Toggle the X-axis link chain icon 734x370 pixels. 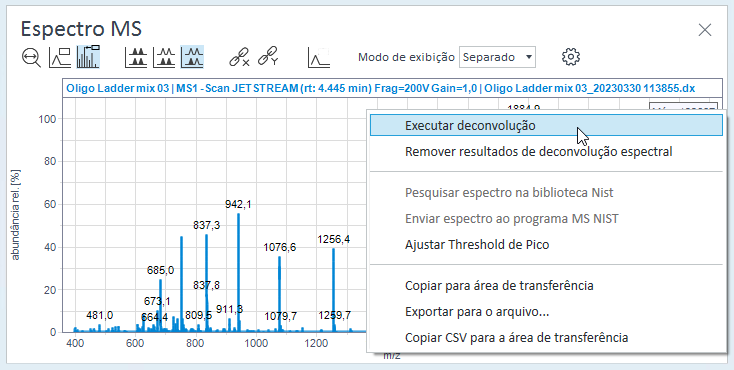click(239, 57)
